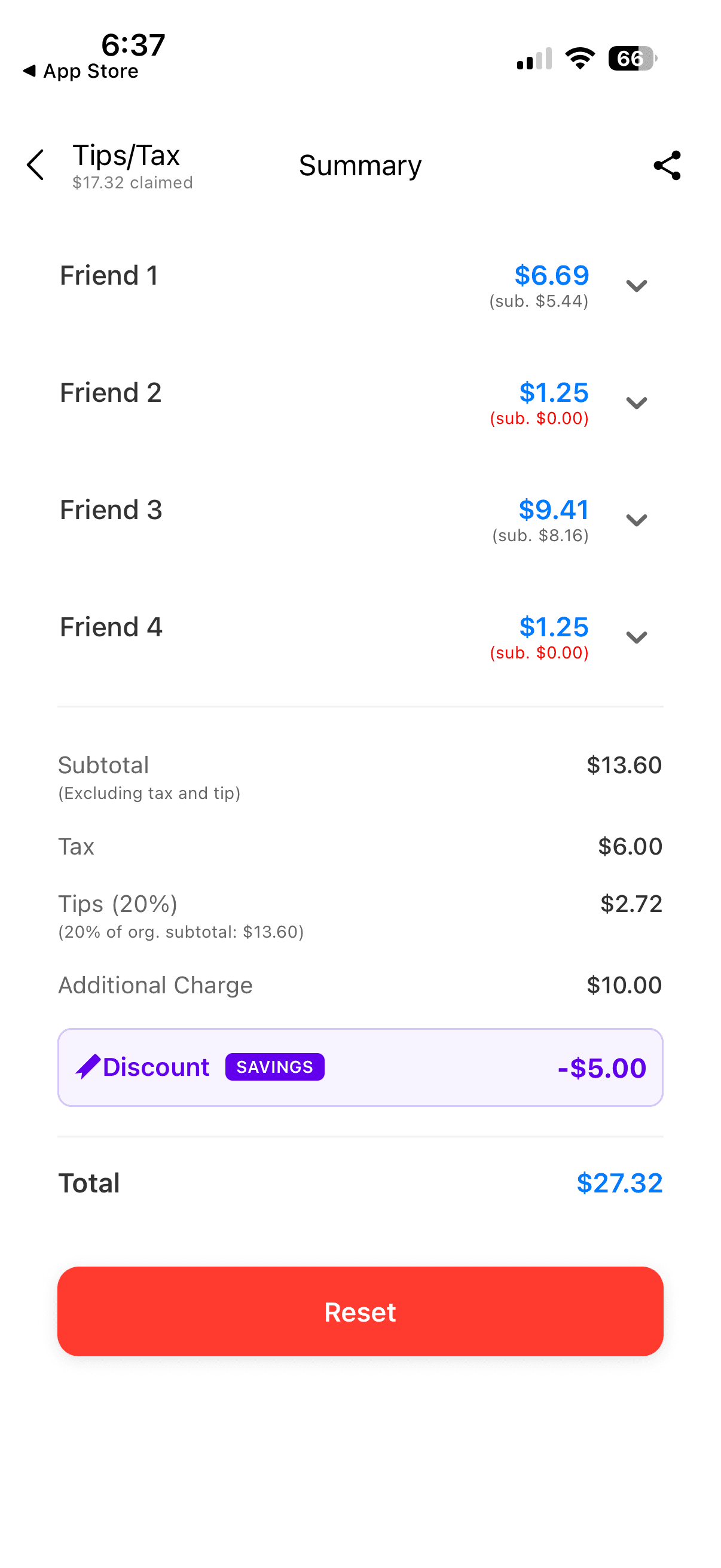The image size is (721, 1568).
Task: Tap Friend 2 amount $1.25
Action: (x=553, y=393)
